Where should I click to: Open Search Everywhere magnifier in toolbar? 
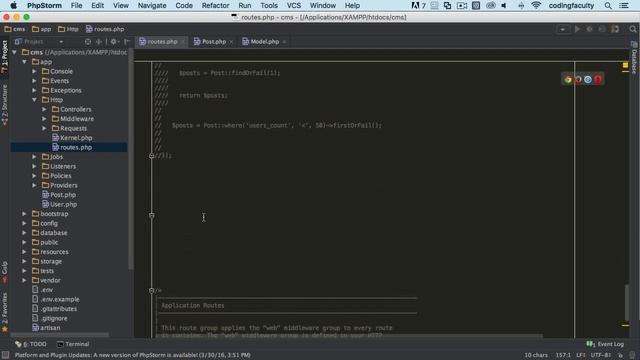(x=633, y=29)
